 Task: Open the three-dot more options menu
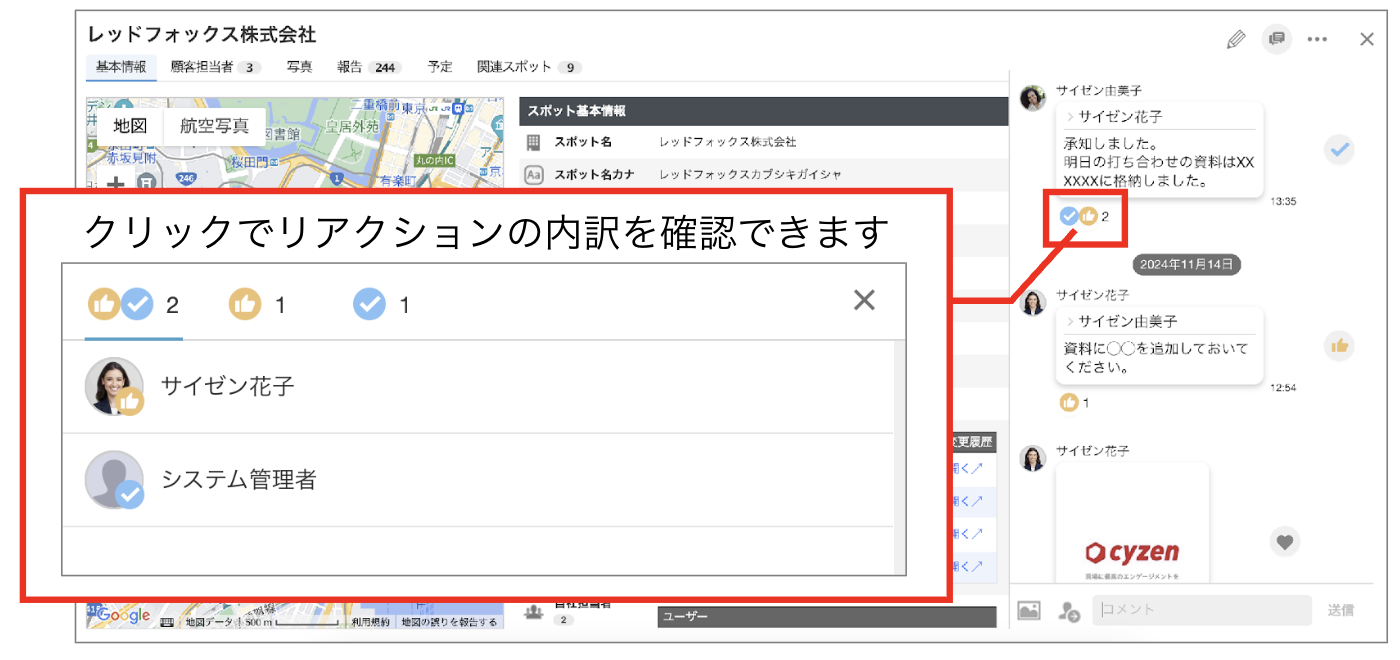coord(1317,40)
